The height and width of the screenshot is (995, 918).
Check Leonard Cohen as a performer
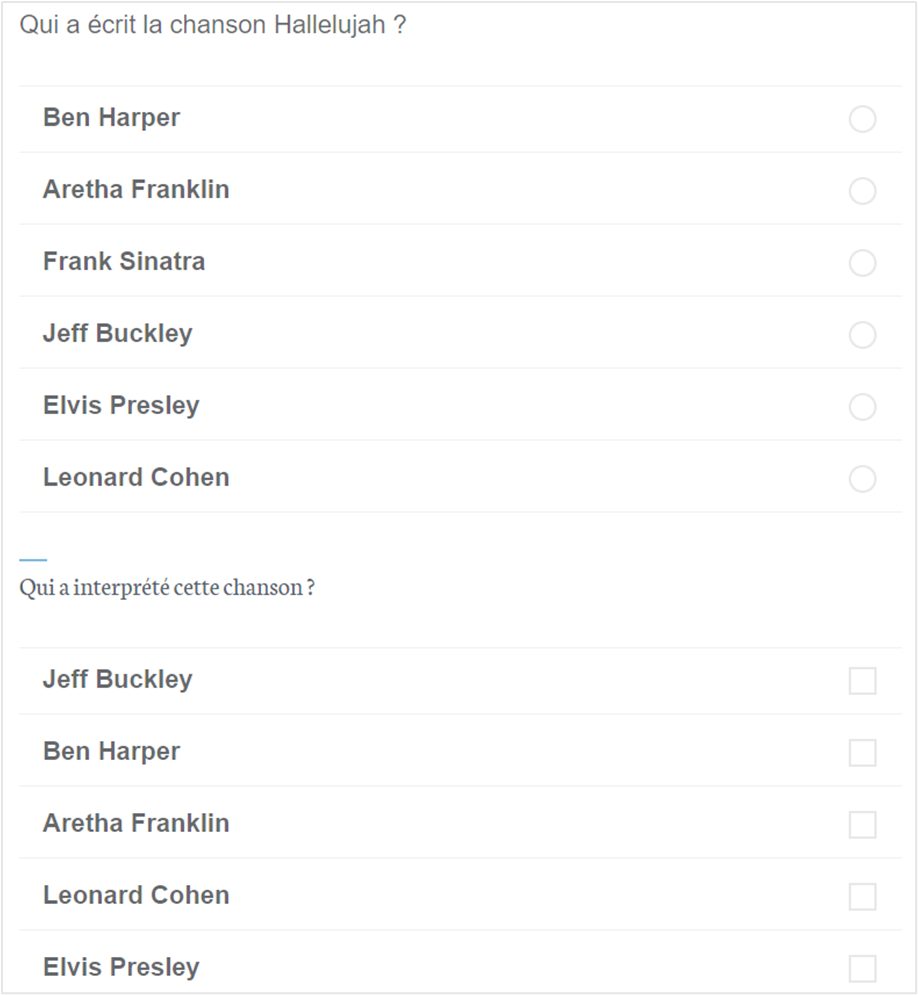pyautogui.click(x=862, y=897)
